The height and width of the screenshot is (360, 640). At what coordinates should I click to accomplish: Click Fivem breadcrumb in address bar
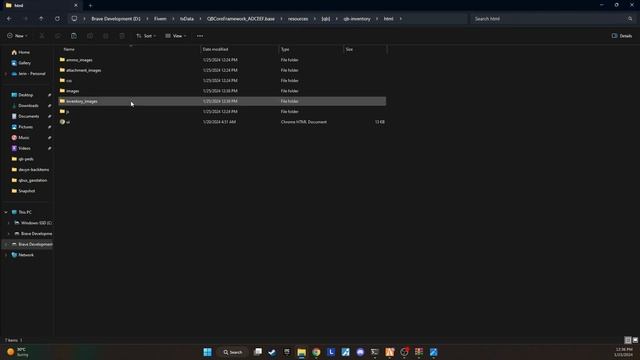point(160,19)
